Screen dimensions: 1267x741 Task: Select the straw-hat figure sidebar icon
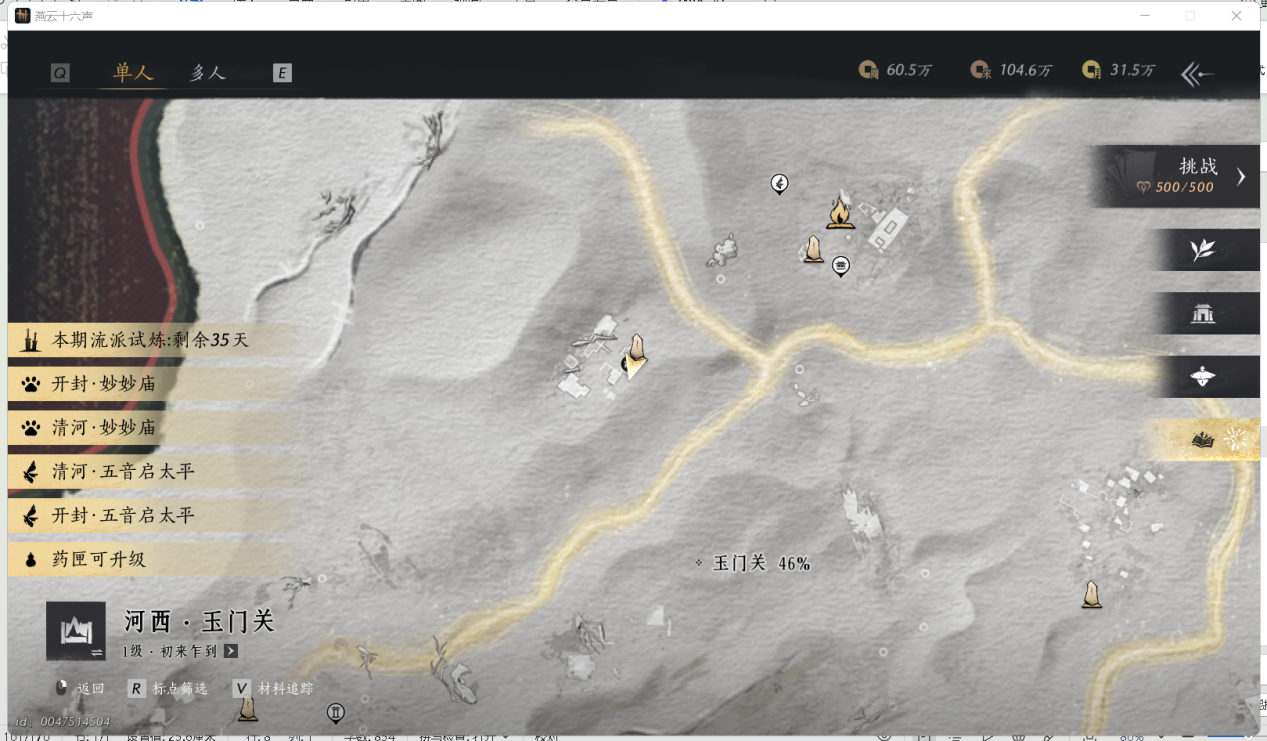[x=1202, y=377]
